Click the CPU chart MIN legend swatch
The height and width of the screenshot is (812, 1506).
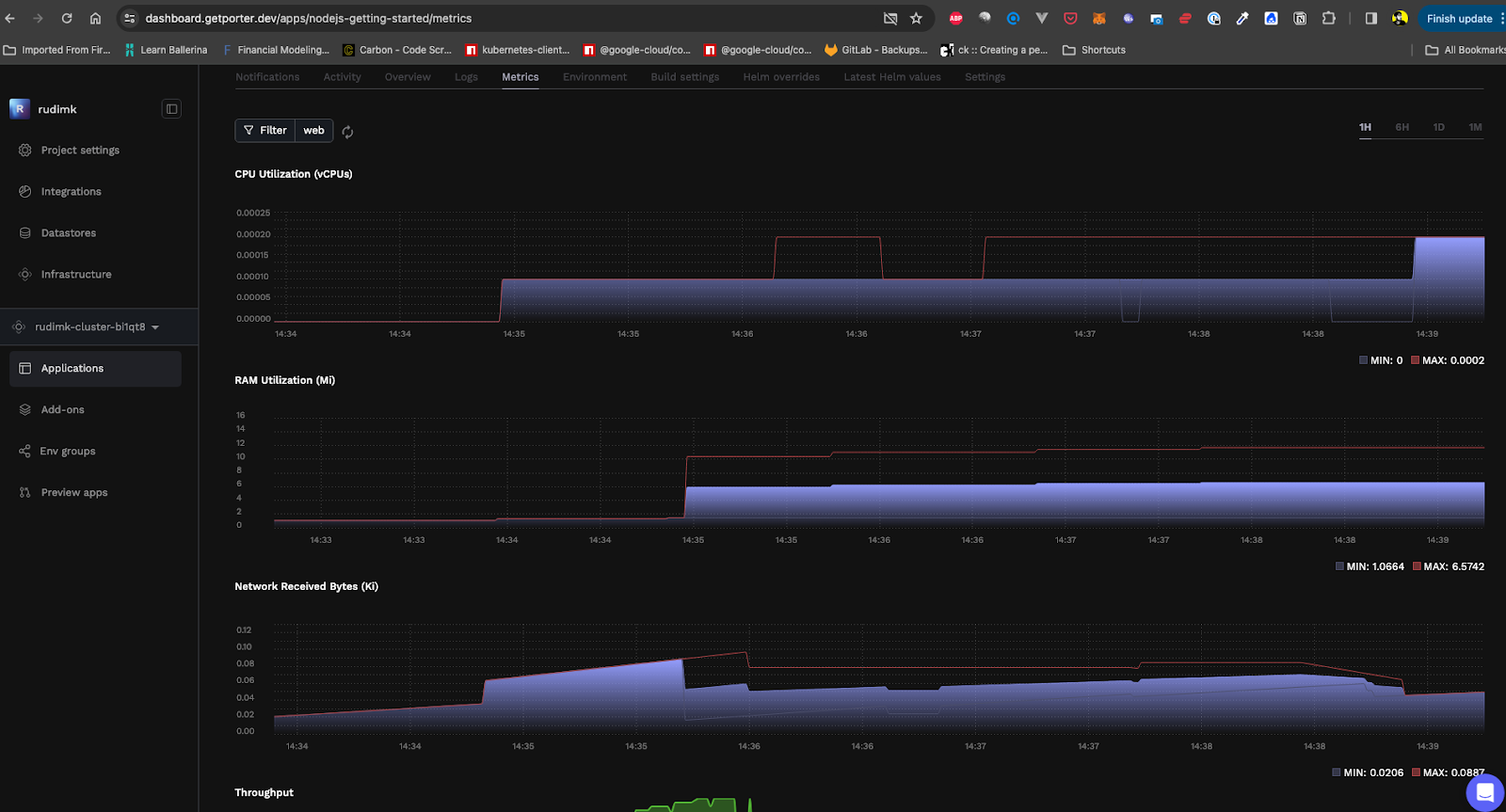[1363, 360]
